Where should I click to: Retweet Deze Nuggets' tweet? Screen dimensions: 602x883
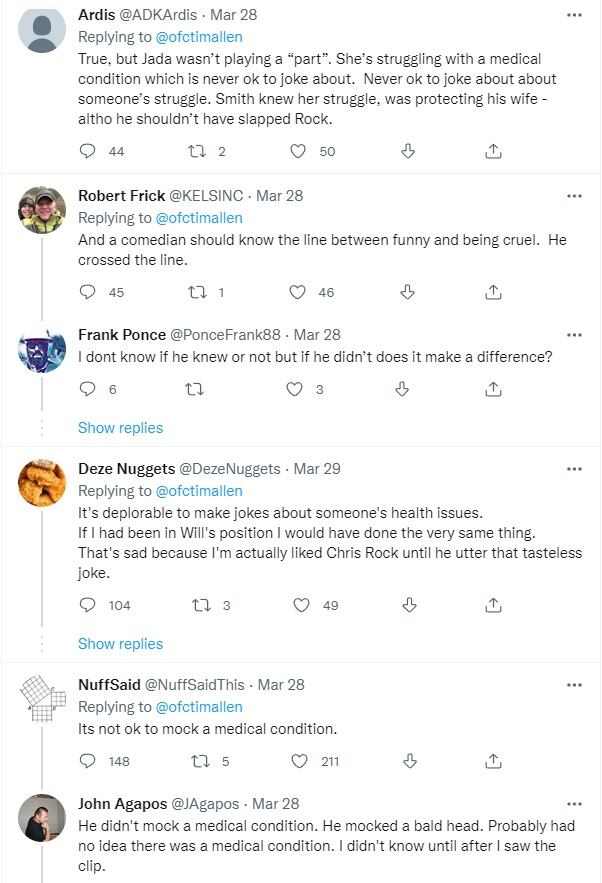point(197,605)
